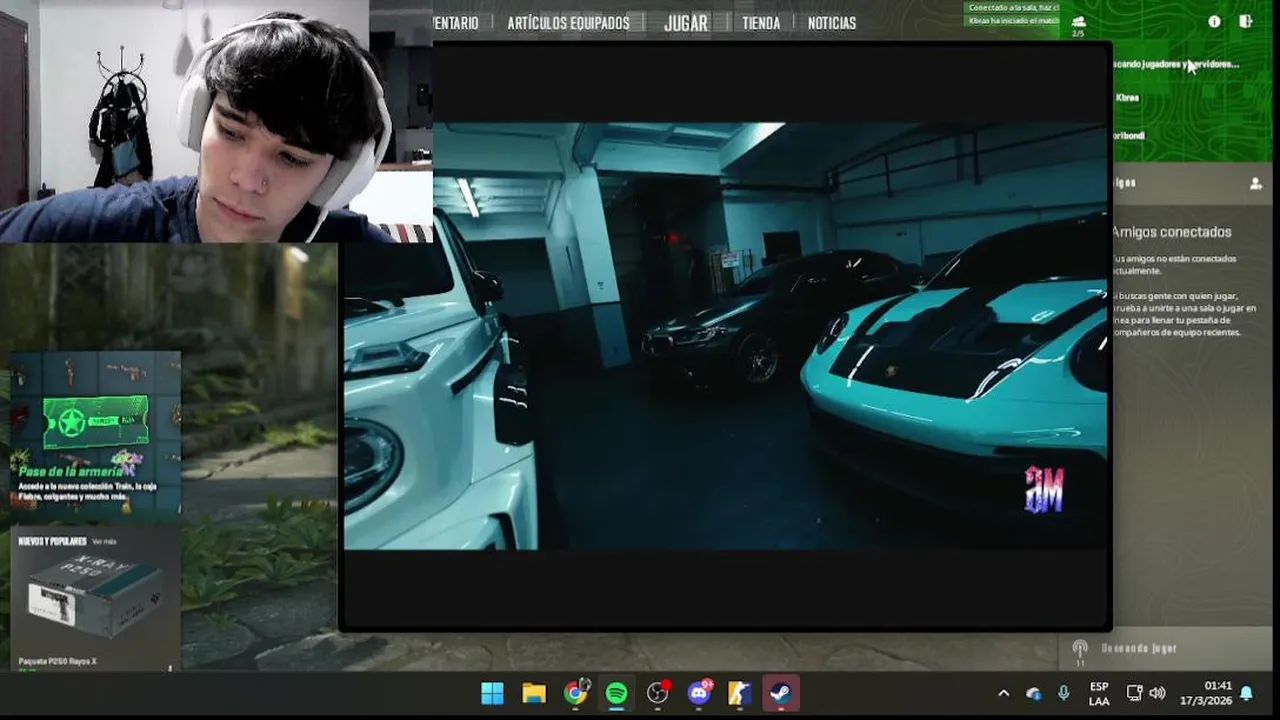
Task: Click the 'Deseando jugar' status text
Action: click(x=1139, y=648)
